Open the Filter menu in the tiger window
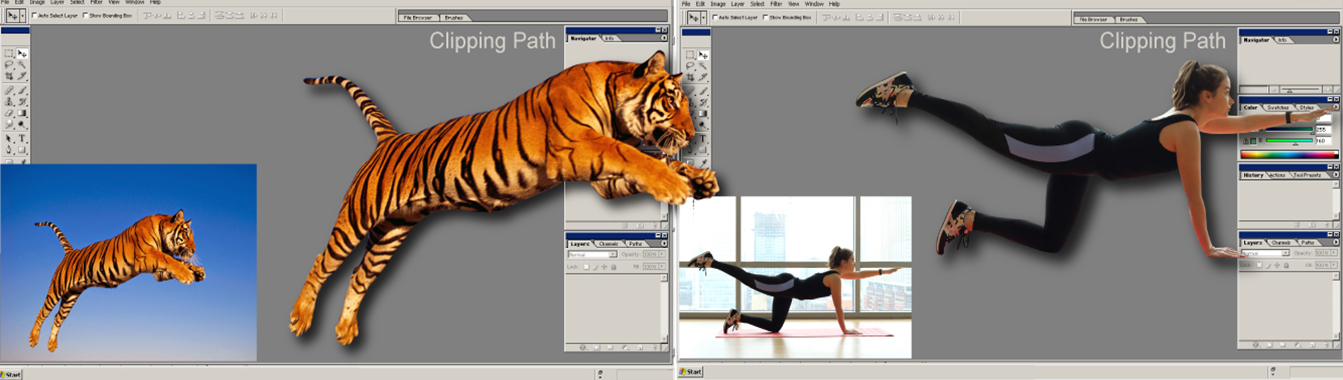Image resolution: width=1343 pixels, height=380 pixels. [96, 3]
